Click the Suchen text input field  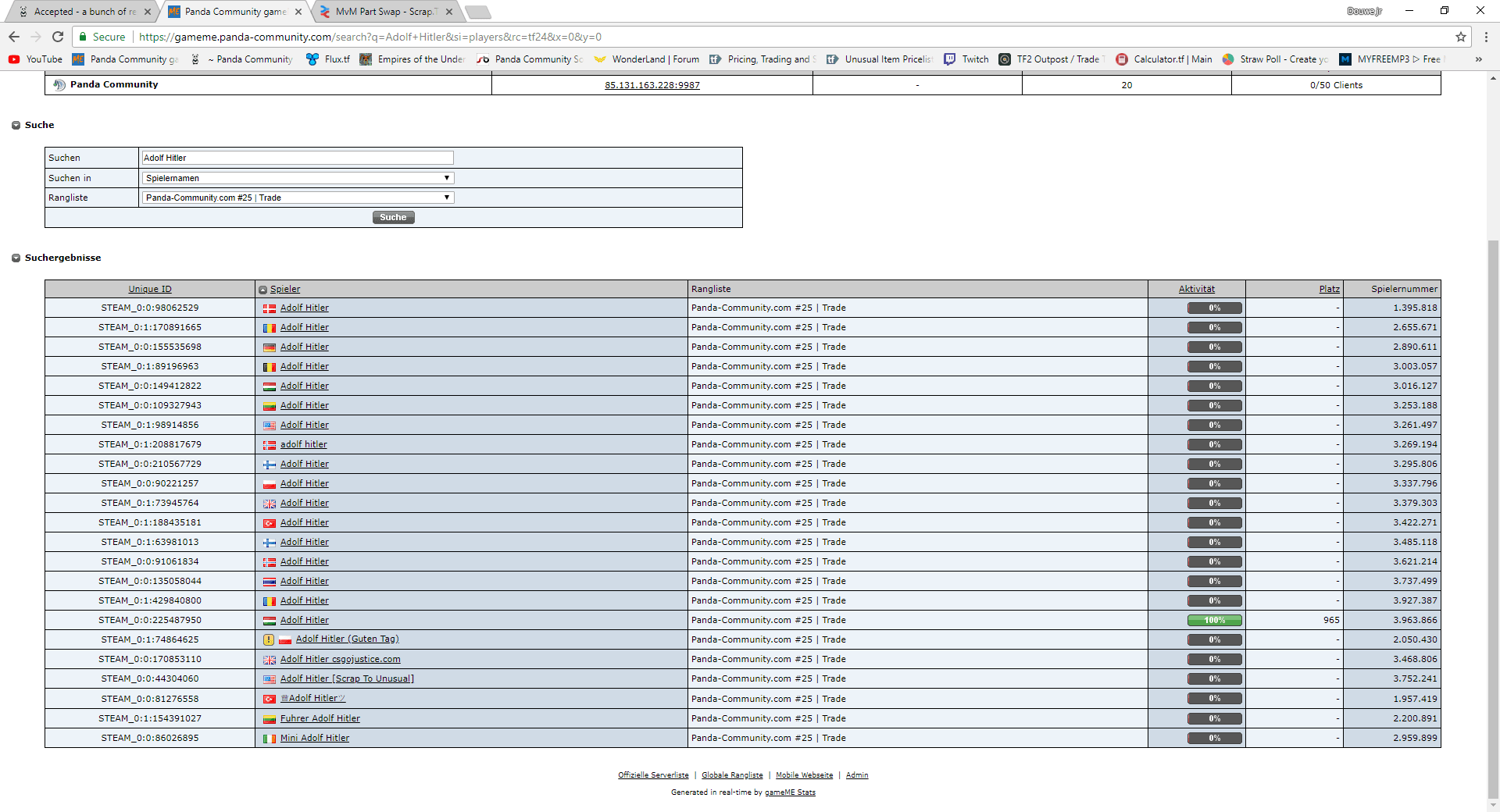(x=297, y=158)
